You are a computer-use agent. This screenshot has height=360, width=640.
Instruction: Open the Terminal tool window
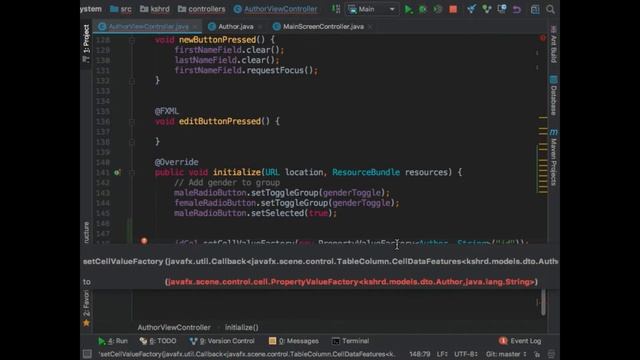(x=351, y=341)
